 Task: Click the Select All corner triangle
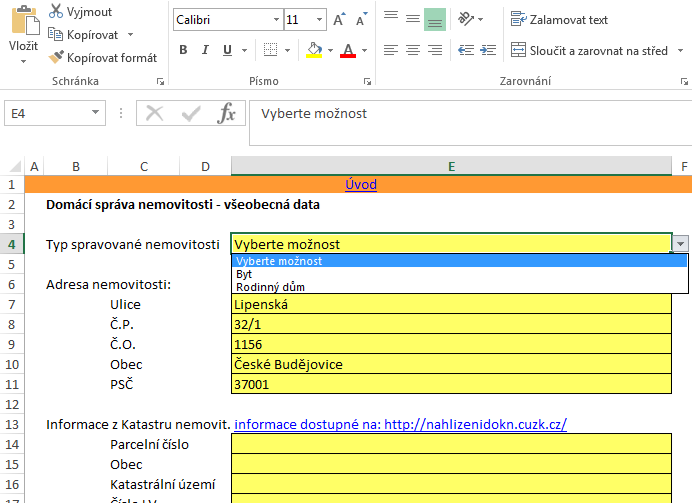pyautogui.click(x=15, y=166)
